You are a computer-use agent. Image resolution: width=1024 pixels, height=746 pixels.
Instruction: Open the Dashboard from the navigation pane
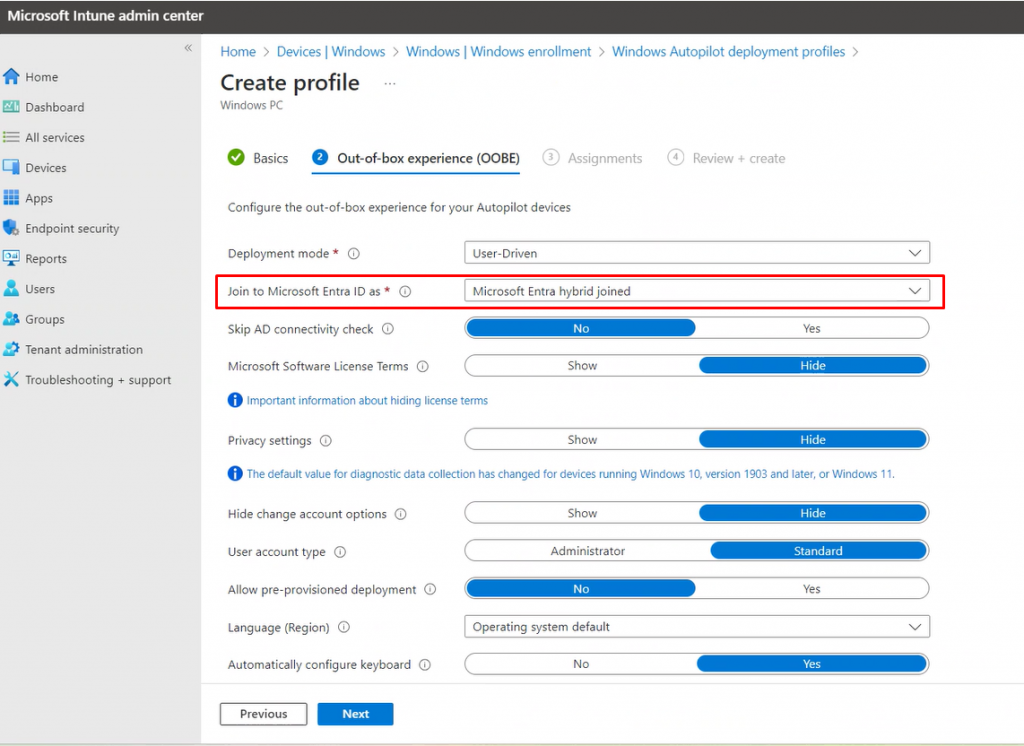click(54, 107)
